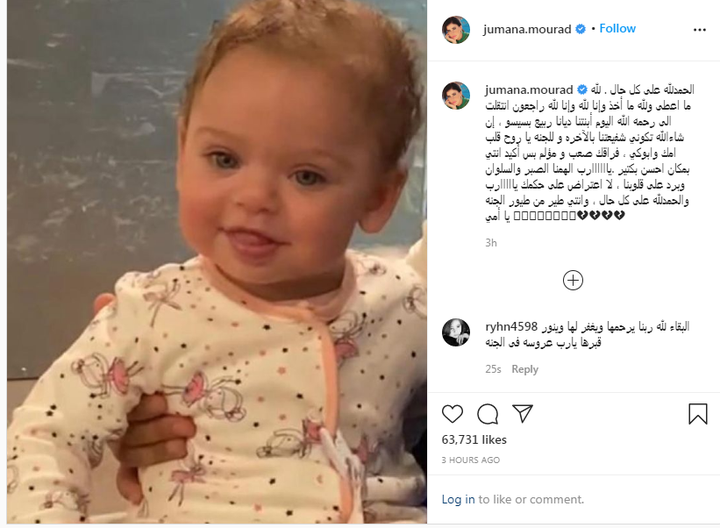Save post with the bookmark icon
This screenshot has width=720, height=528.
(x=698, y=413)
